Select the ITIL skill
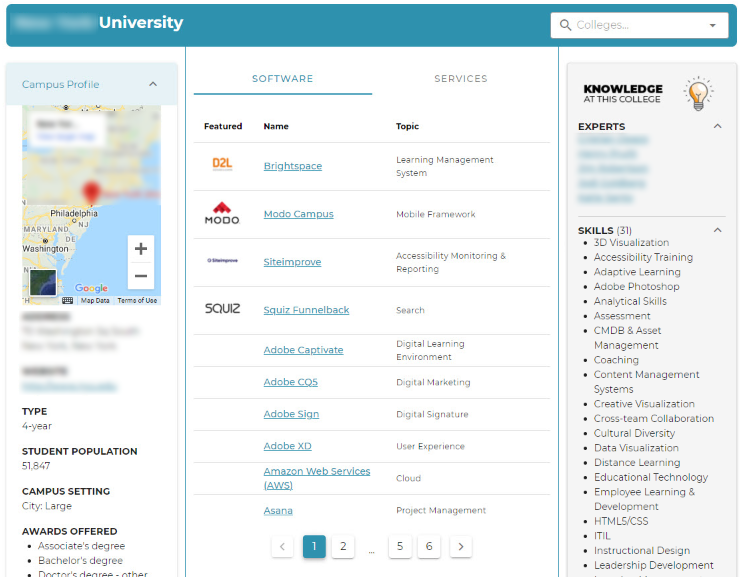 602,536
